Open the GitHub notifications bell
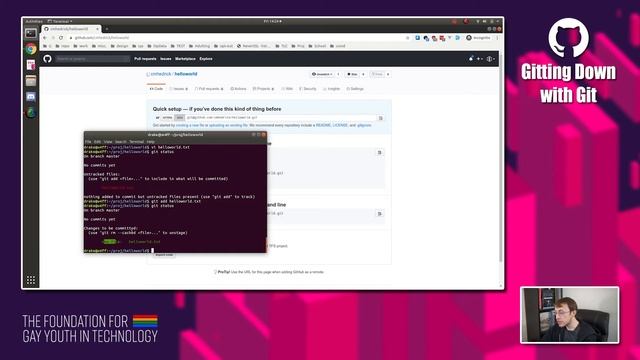This screenshot has height=360, width=640. point(471,59)
